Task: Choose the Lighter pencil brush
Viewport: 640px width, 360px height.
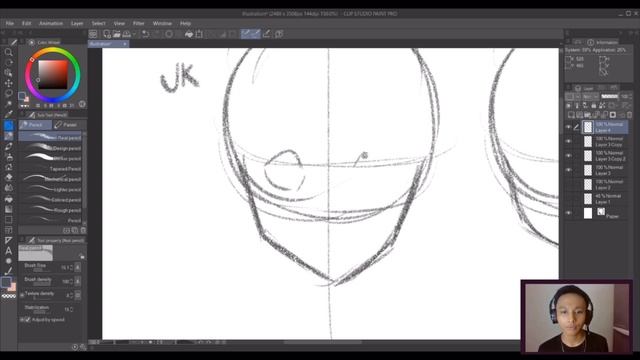Action: (x=51, y=189)
